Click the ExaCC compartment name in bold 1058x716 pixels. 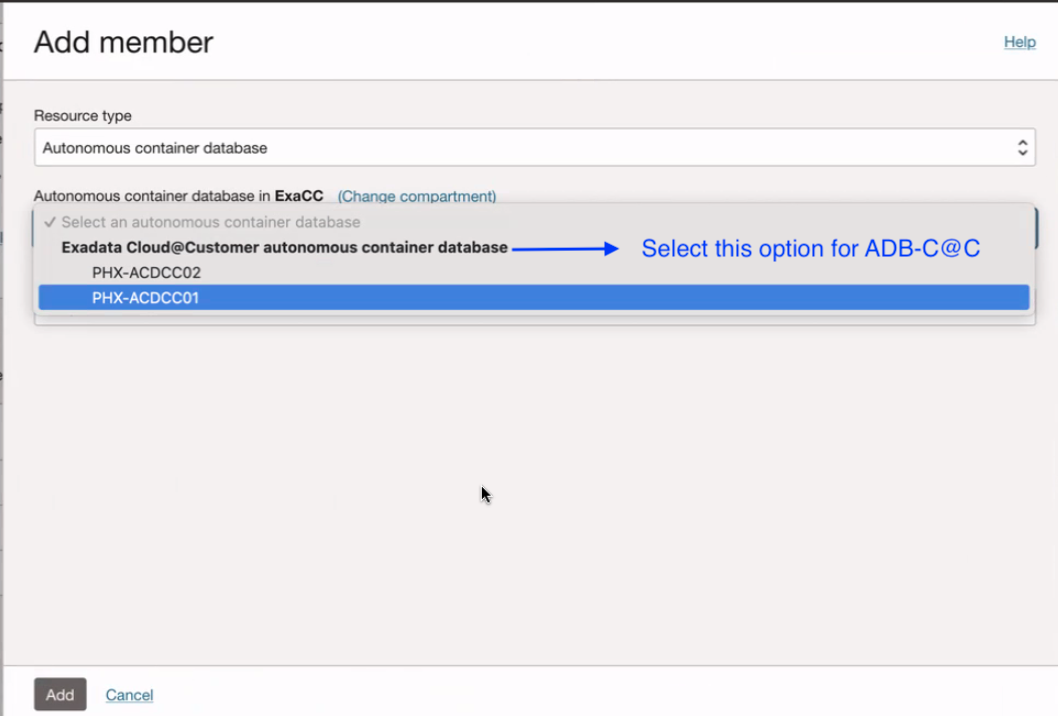point(299,196)
